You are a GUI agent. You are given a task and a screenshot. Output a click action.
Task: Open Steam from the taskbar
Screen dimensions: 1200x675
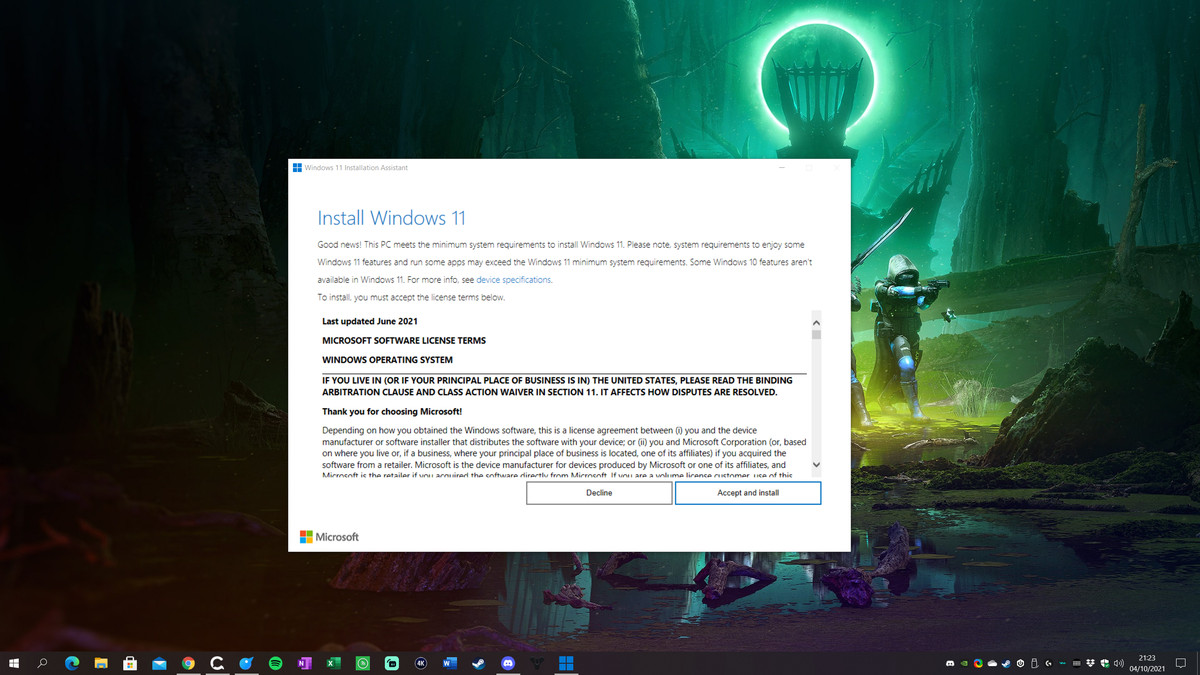coord(478,662)
